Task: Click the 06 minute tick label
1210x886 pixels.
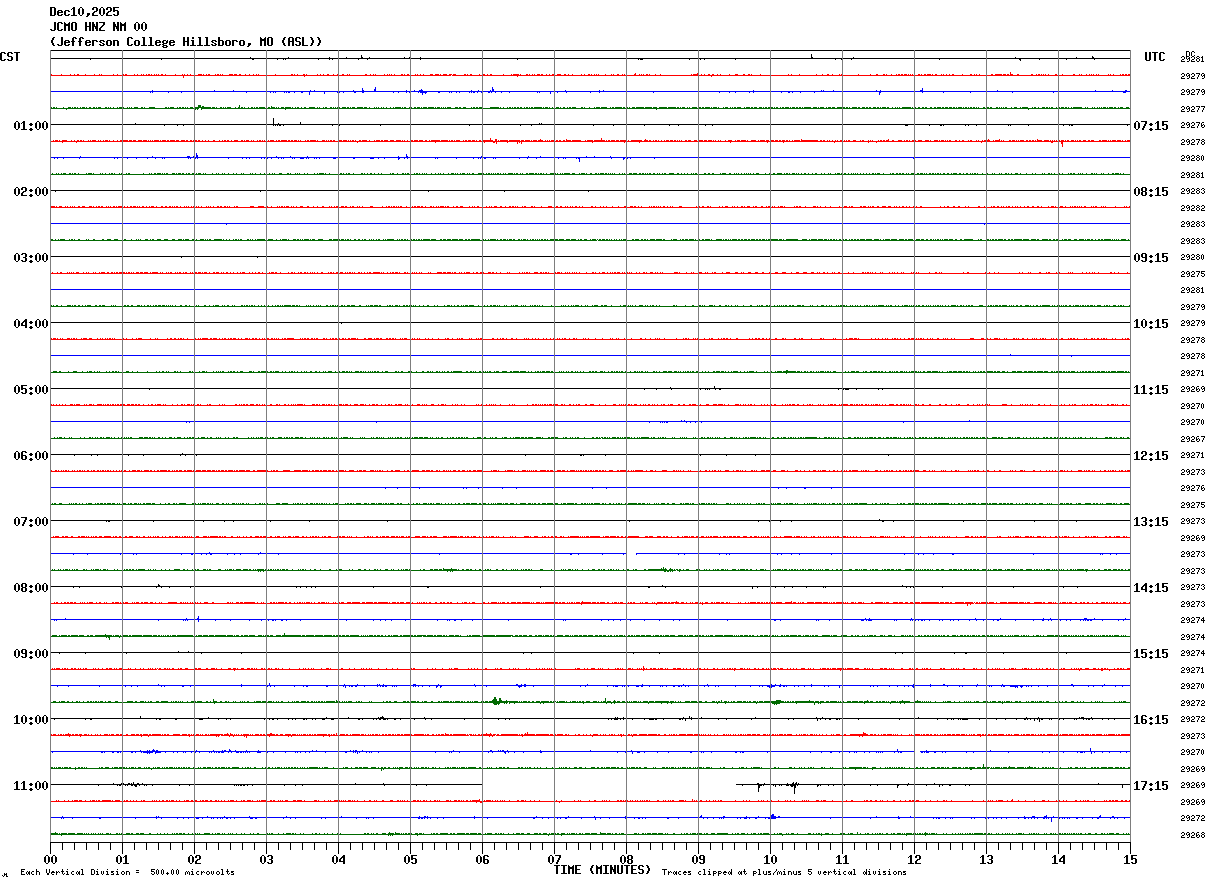Action: coord(482,859)
